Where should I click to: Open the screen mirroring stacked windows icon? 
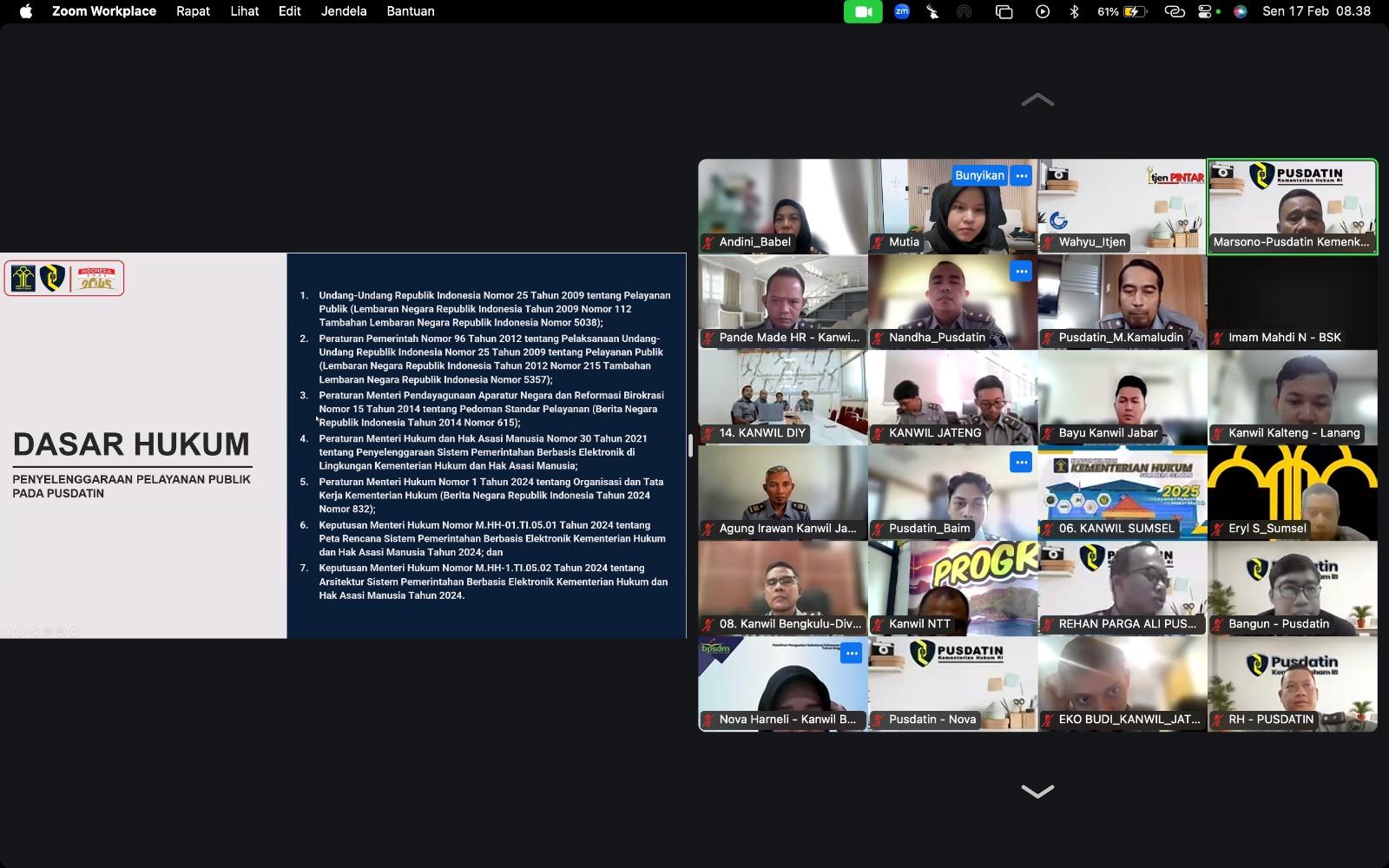click(x=1004, y=11)
